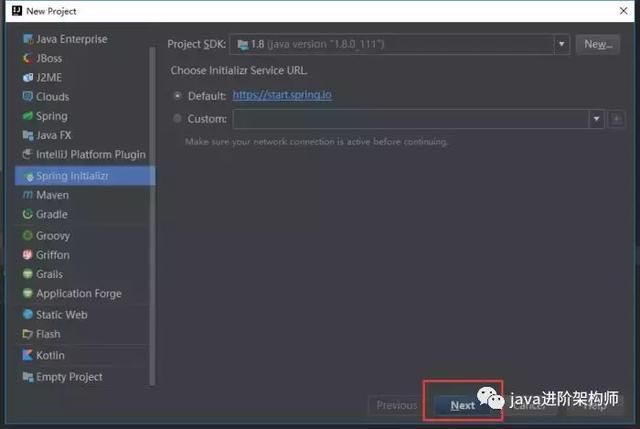Image resolution: width=640 pixels, height=429 pixels.
Task: Select J2ME project type
Action: (49, 78)
